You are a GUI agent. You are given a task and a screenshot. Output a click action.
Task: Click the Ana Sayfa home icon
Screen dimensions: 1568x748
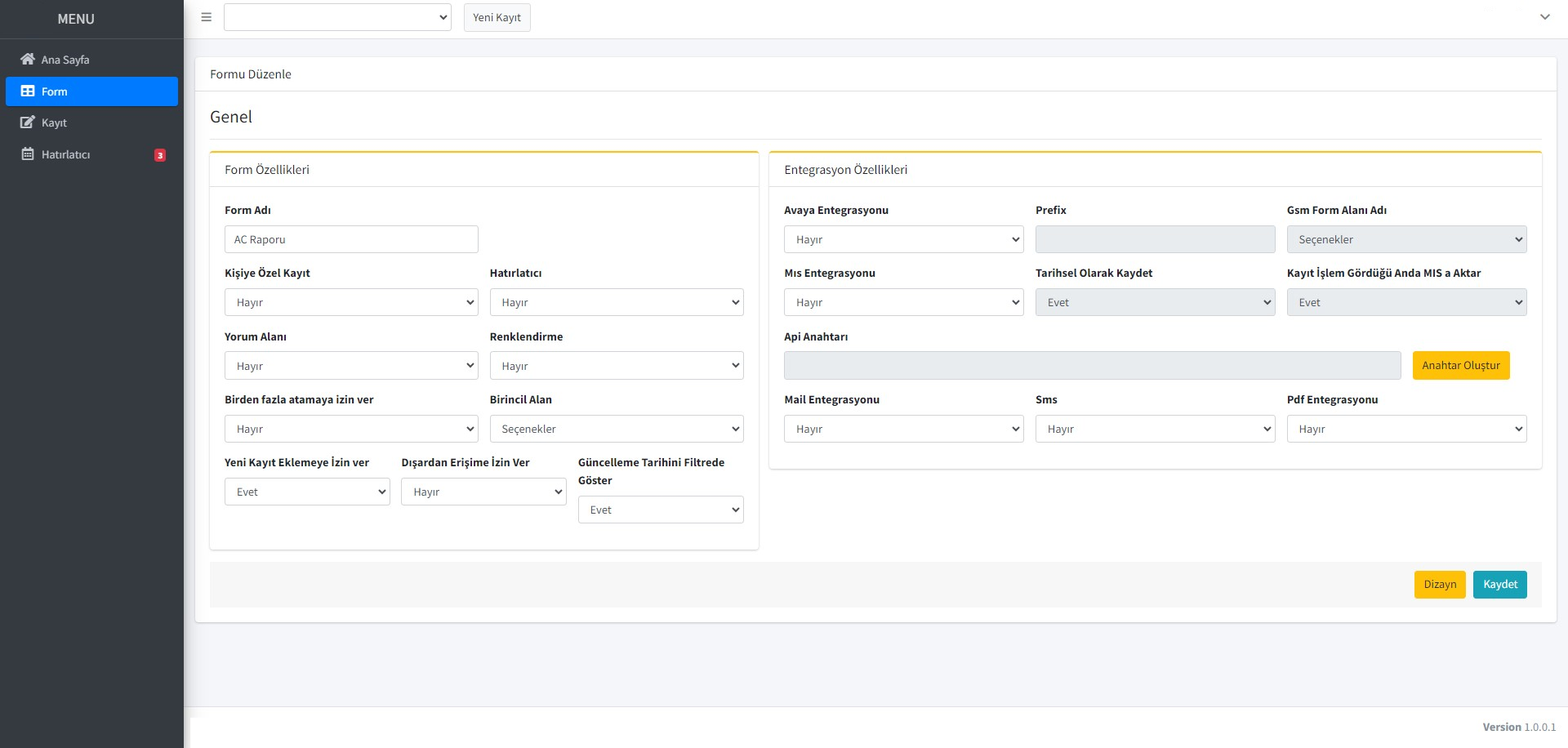point(28,59)
